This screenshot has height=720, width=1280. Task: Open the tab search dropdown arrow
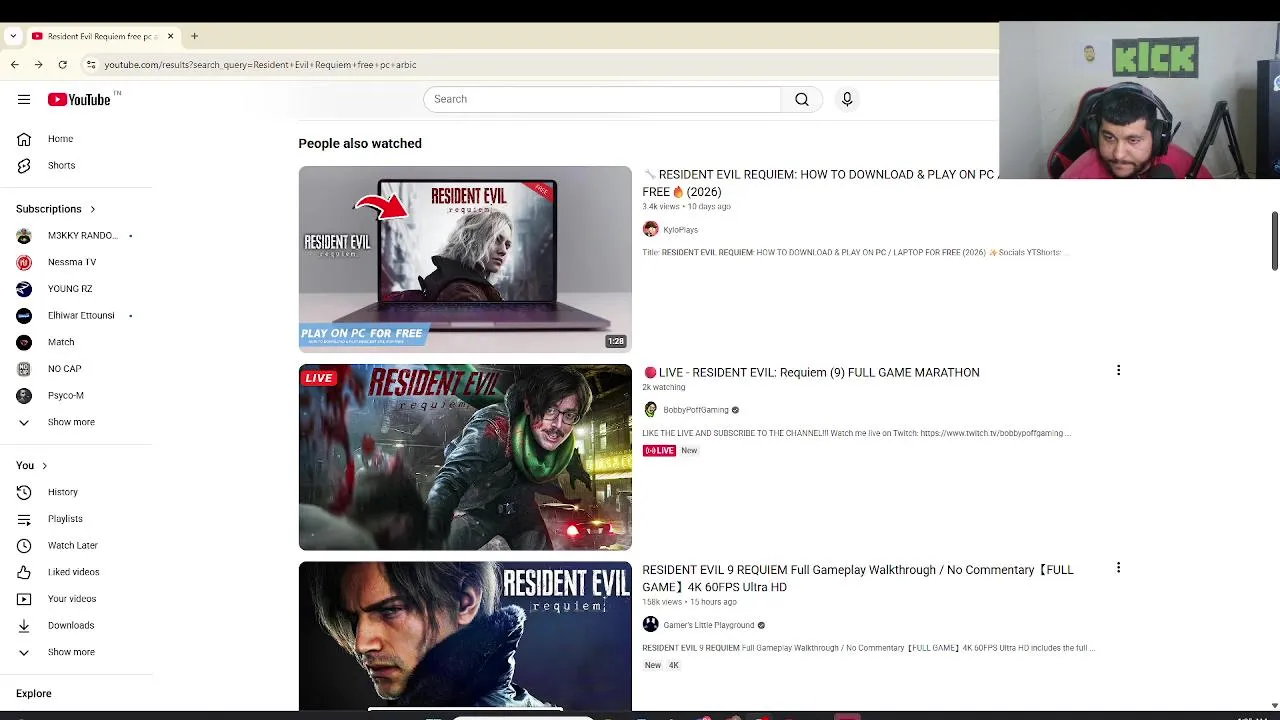(13, 36)
